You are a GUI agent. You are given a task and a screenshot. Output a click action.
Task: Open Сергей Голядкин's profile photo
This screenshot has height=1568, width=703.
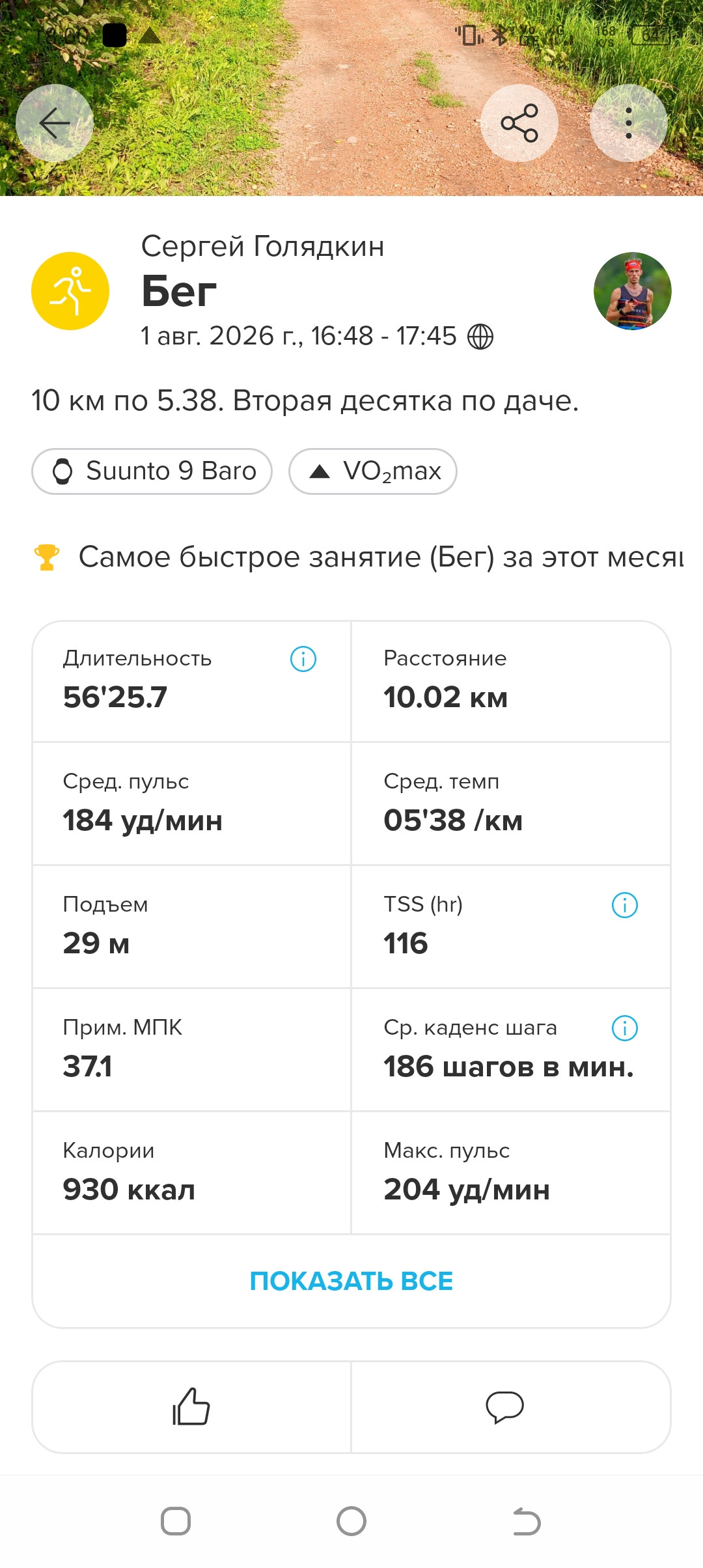click(633, 291)
